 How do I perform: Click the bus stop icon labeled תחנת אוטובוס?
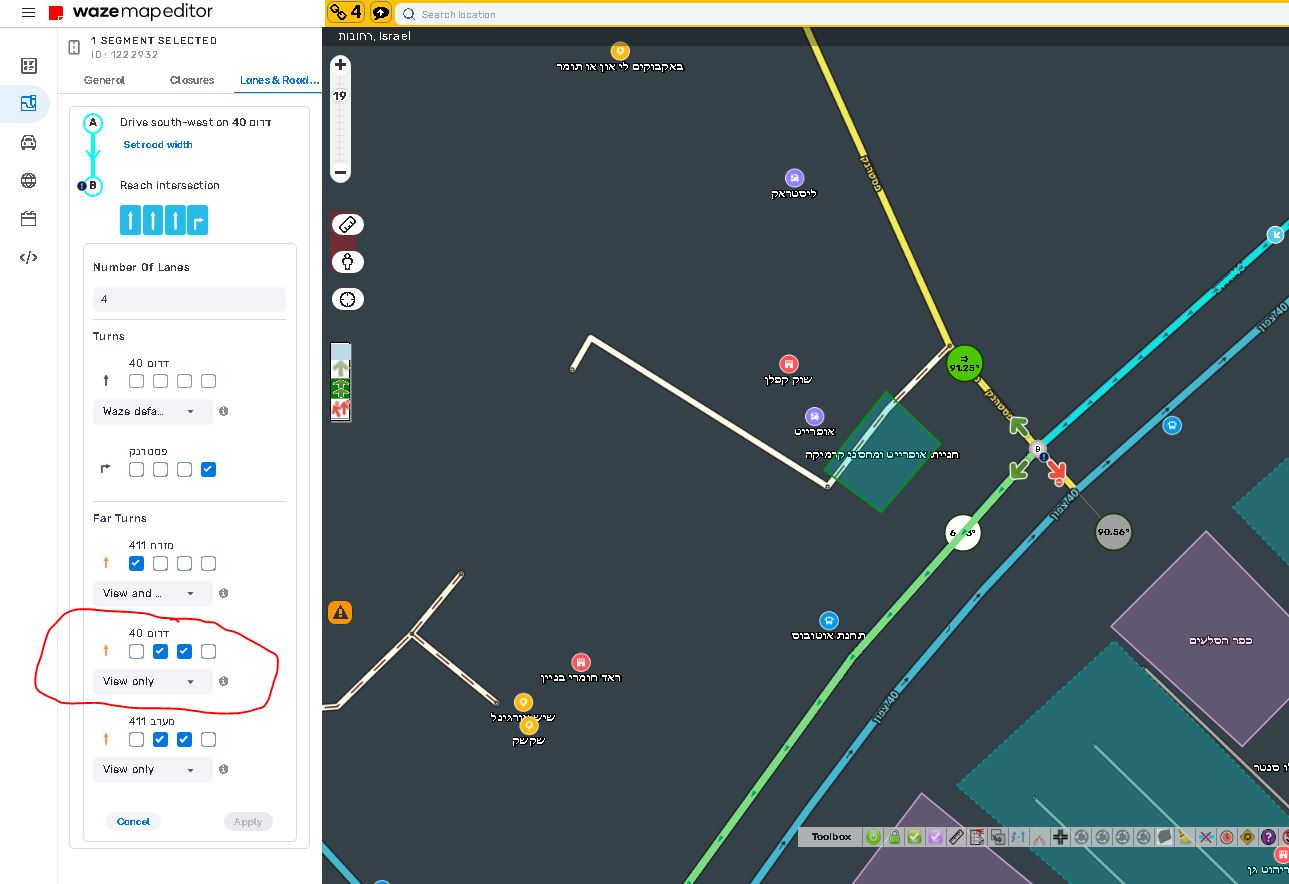[828, 621]
